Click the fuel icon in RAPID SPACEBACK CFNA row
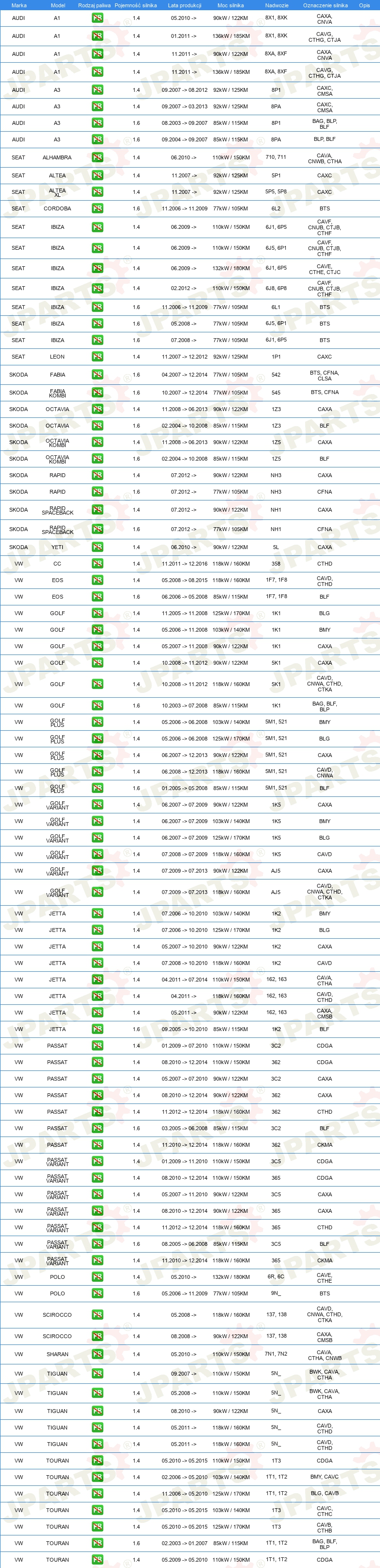The image size is (380, 1568). (98, 530)
